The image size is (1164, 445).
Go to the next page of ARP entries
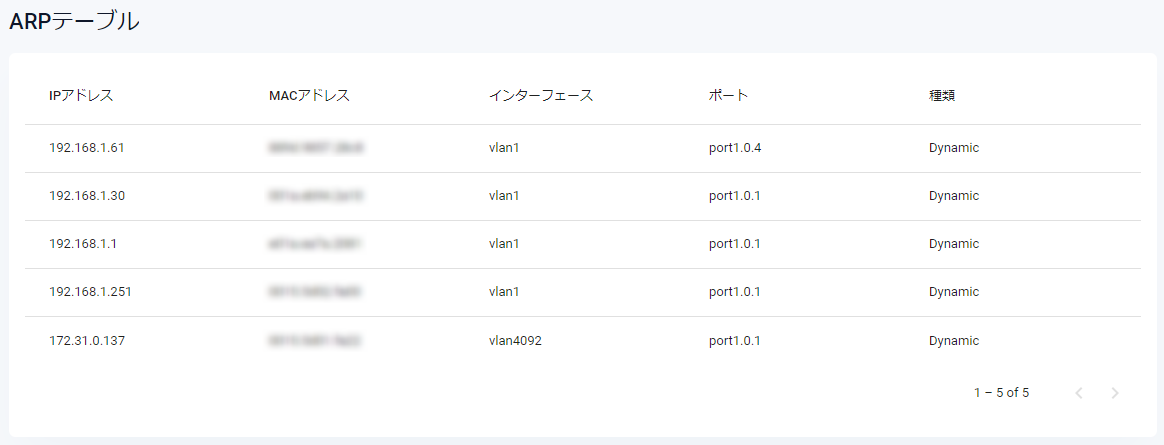[1115, 393]
